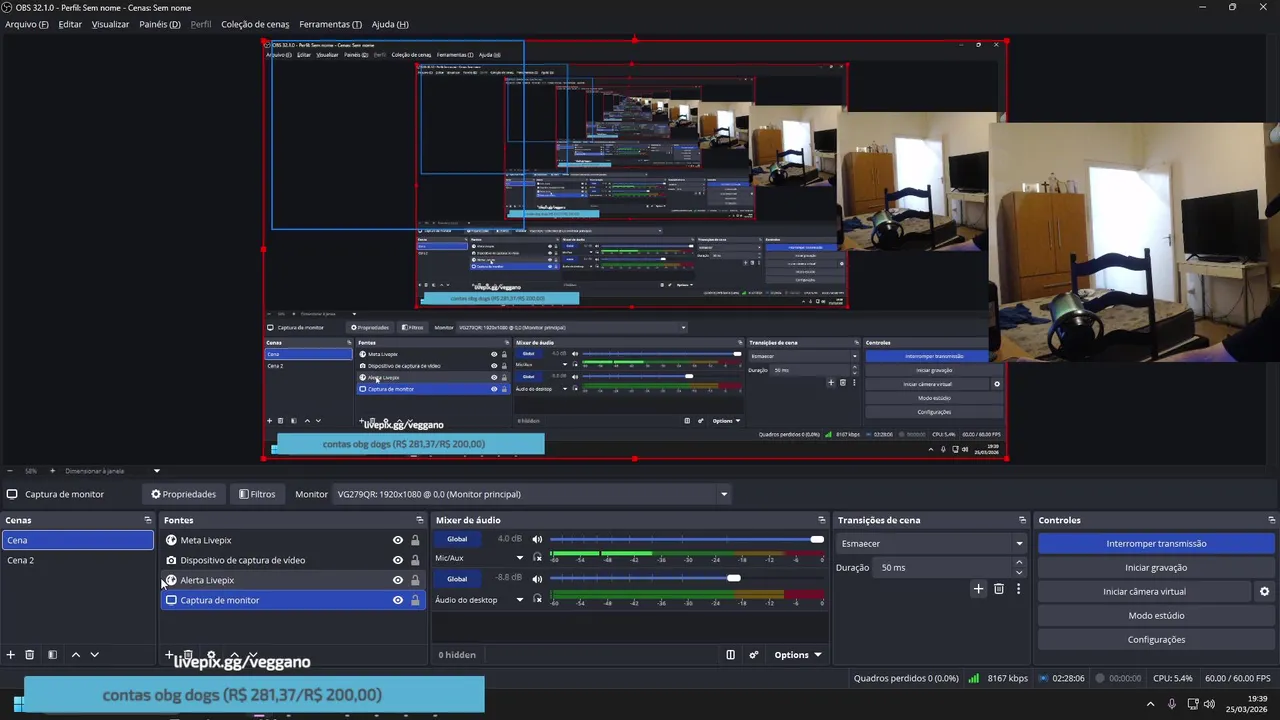
Task: Click the tray microphone icon
Action: click(1172, 704)
